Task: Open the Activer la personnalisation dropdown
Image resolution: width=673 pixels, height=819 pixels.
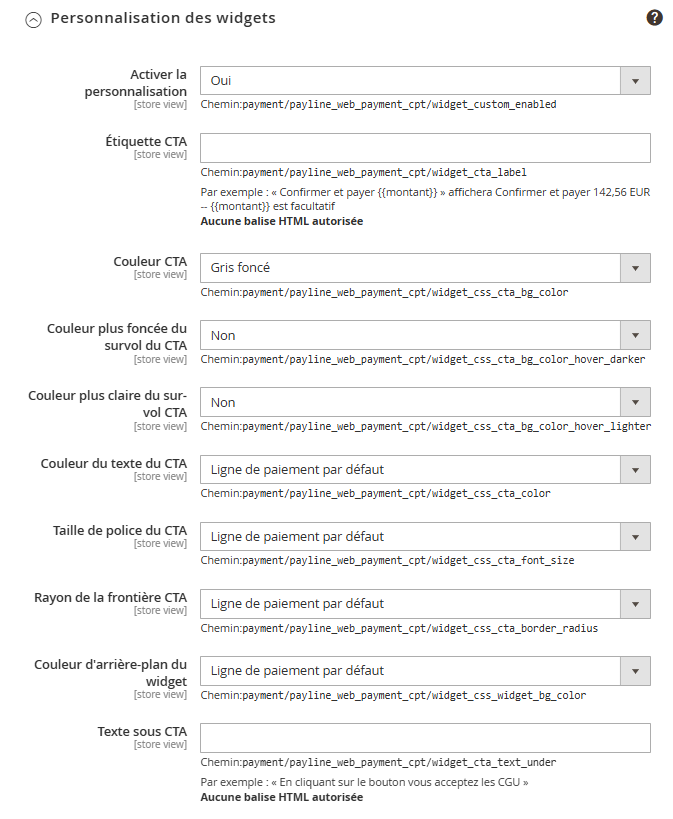Action: (x=425, y=80)
